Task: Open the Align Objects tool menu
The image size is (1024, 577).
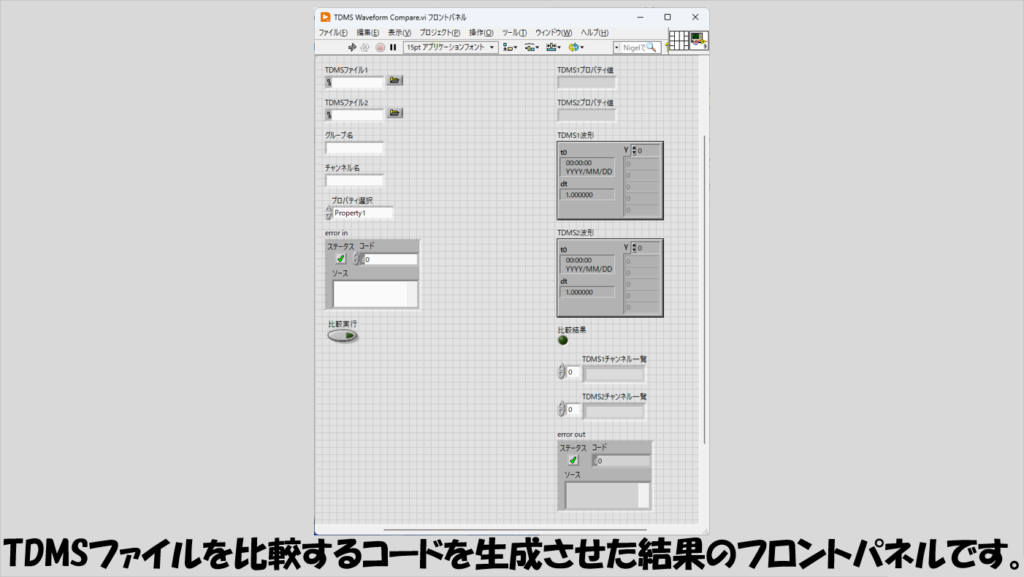Action: tap(510, 48)
